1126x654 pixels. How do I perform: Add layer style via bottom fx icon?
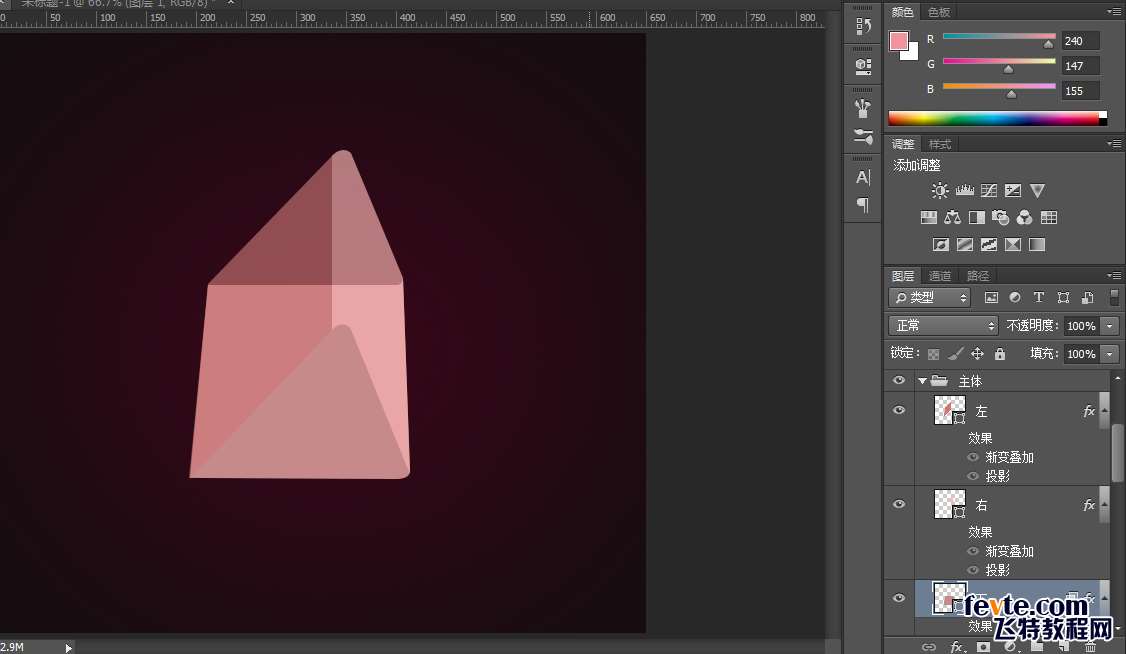[957, 646]
